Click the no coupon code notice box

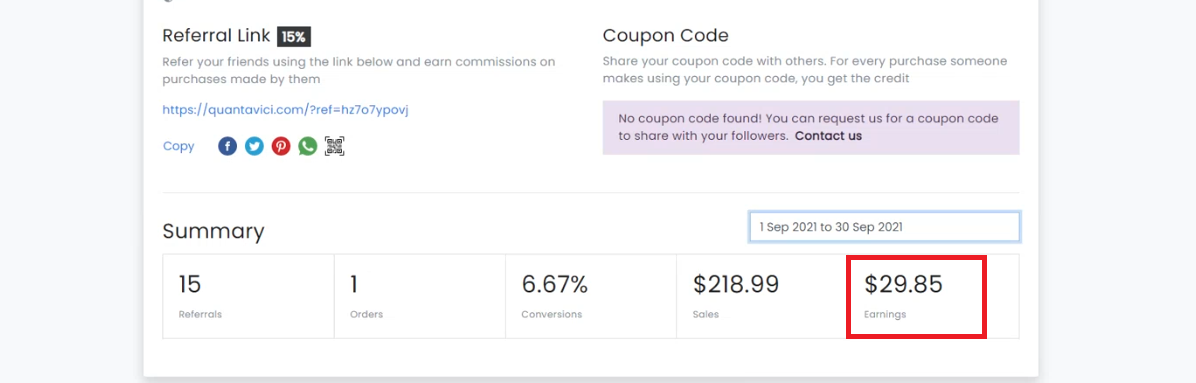point(811,127)
